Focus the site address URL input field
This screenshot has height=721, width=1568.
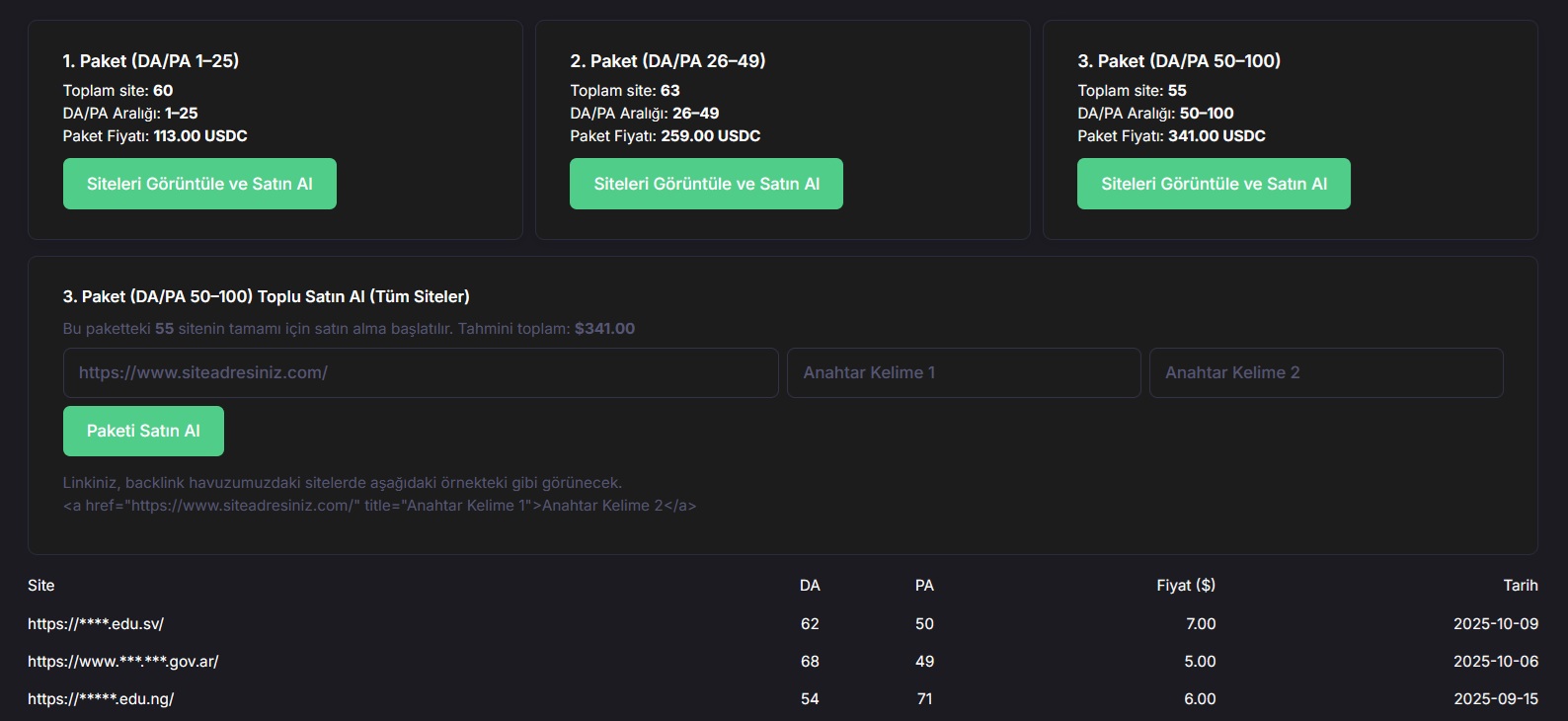pyautogui.click(x=421, y=372)
